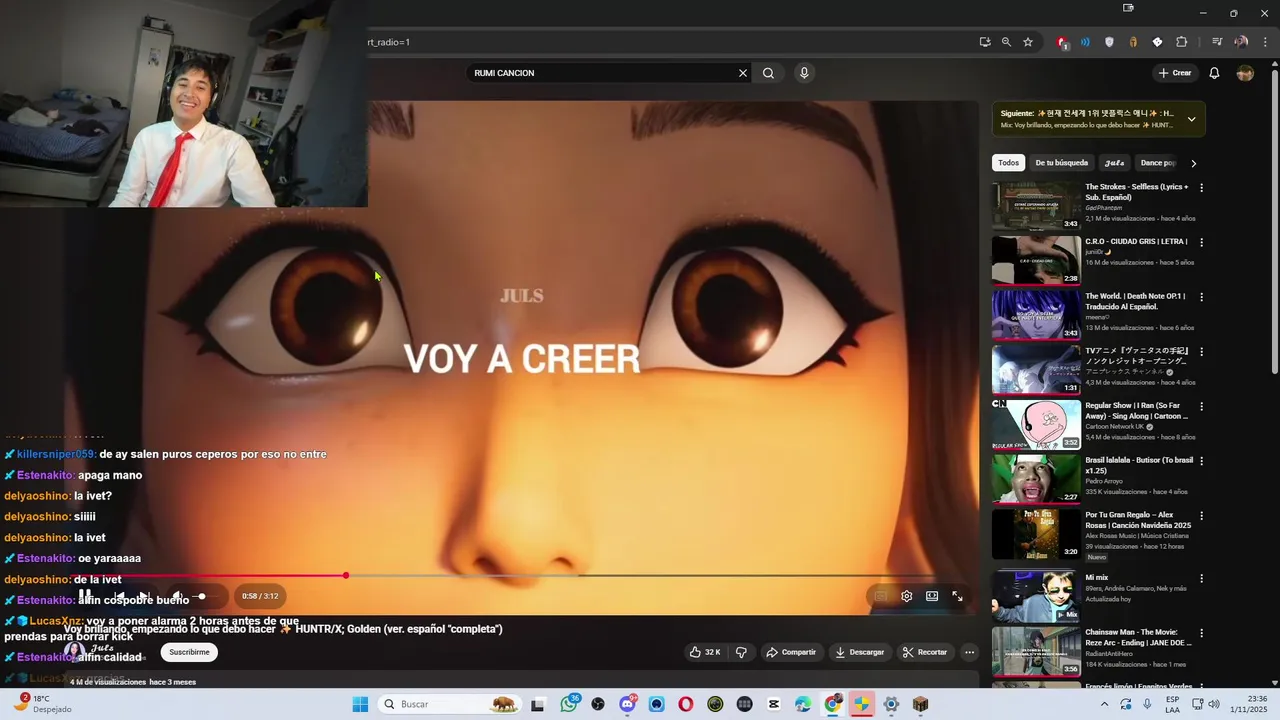The height and width of the screenshot is (720, 1280).
Task: Open the YouTube account avatar menu
Action: point(1245,73)
